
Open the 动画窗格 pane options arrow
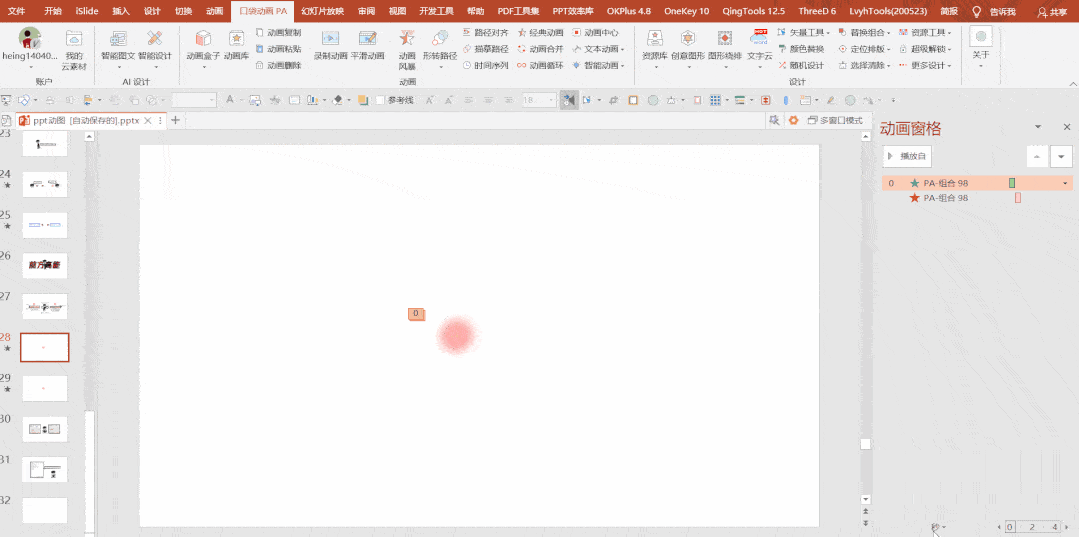coord(1038,127)
